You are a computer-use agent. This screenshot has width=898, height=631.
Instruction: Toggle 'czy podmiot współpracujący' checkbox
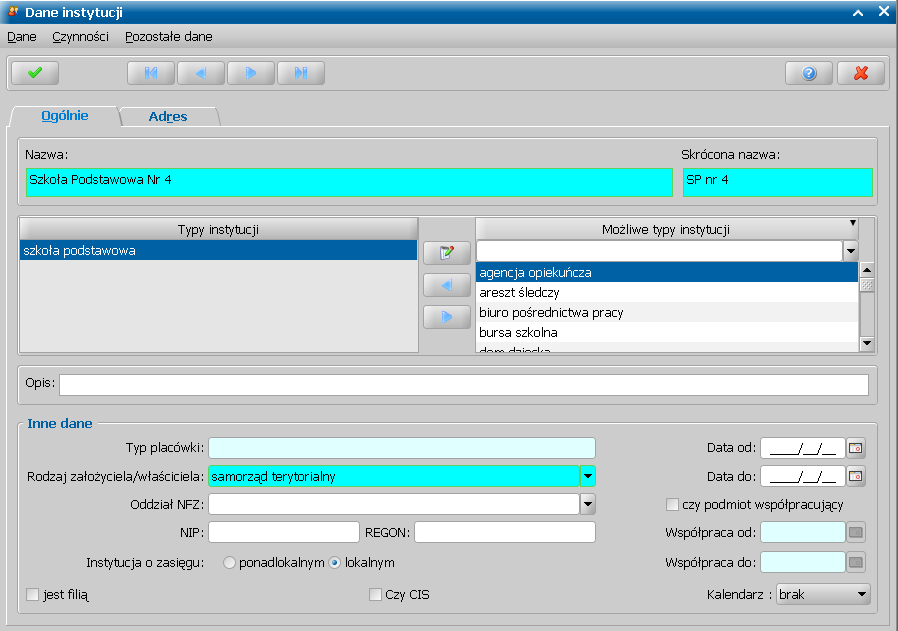point(672,504)
